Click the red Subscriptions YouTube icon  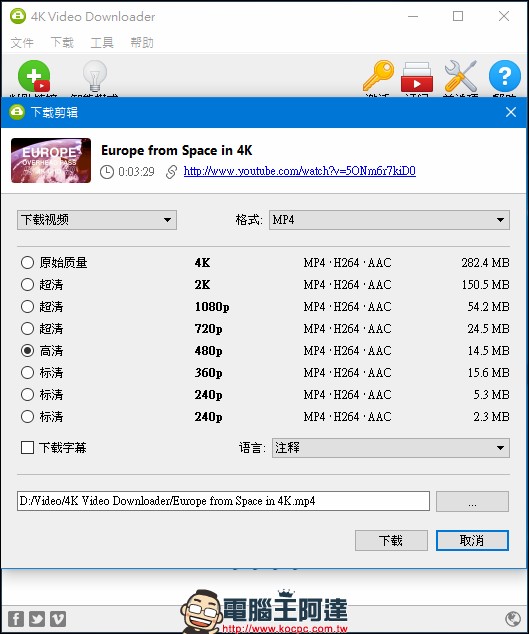pyautogui.click(x=417, y=77)
